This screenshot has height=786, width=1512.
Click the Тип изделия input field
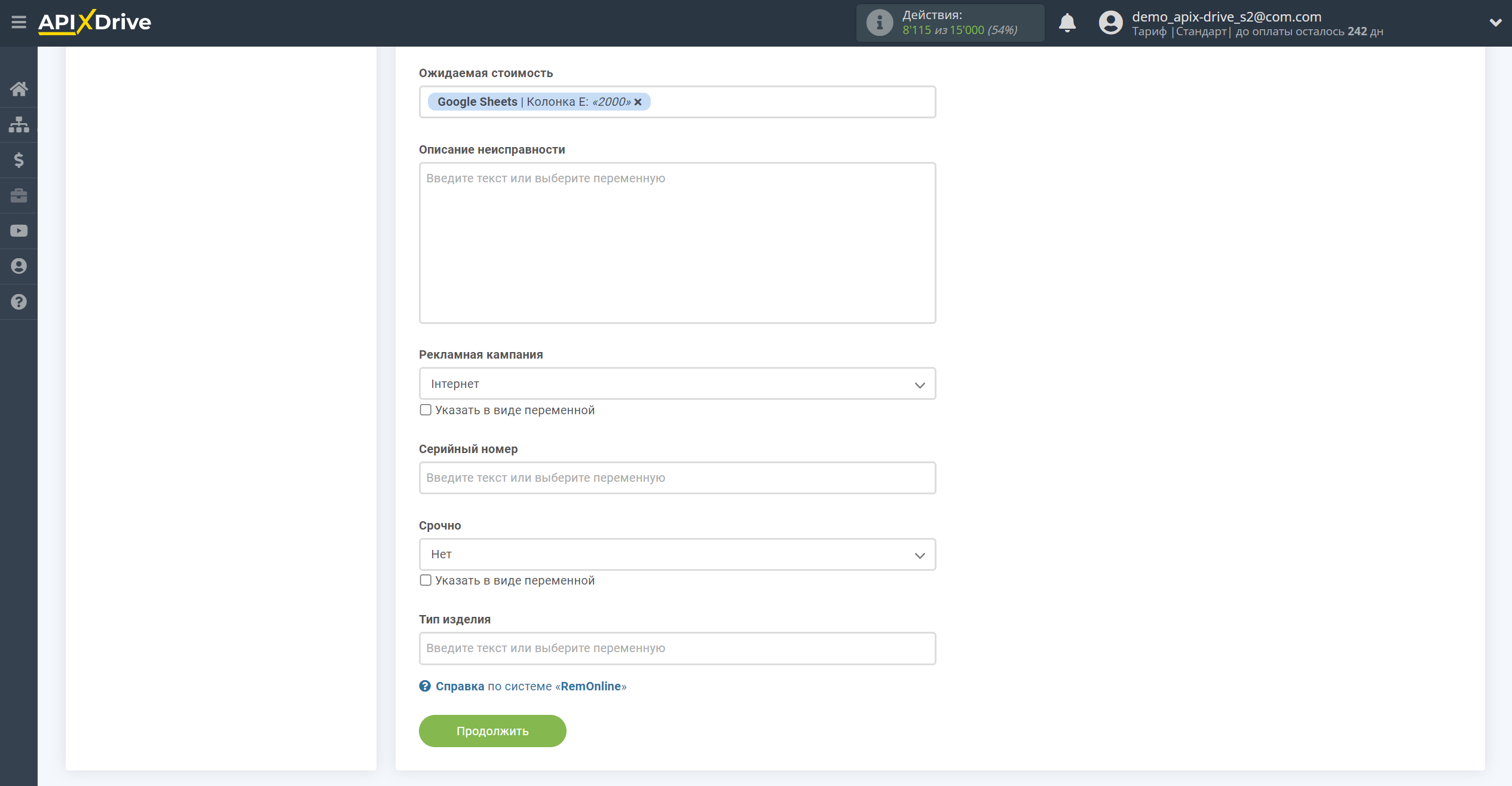(x=677, y=648)
